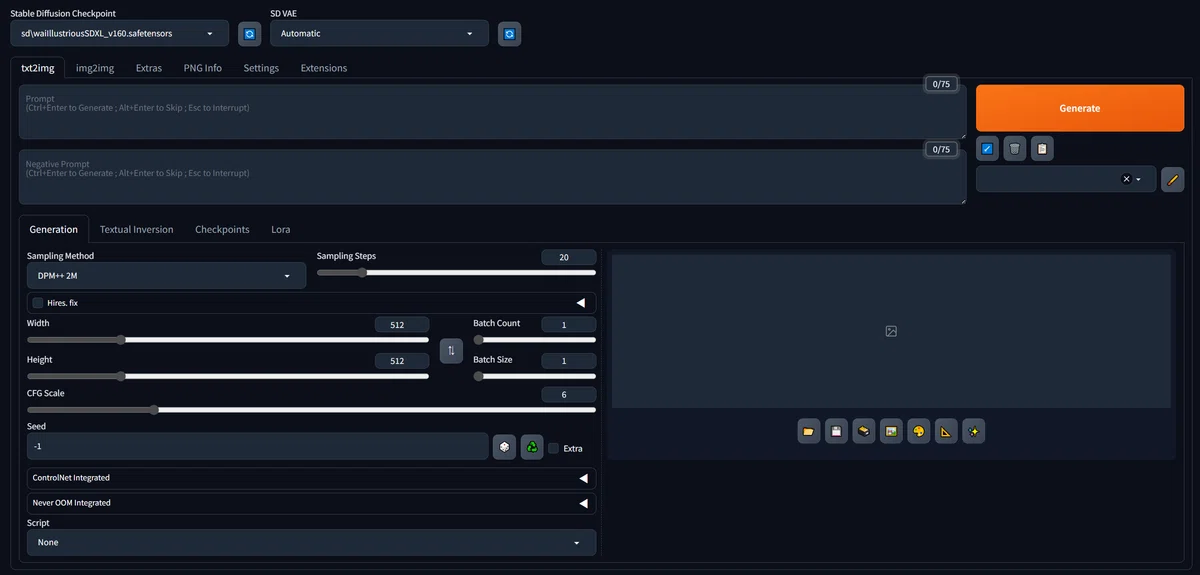Select the Generation sub-tab
Image resolution: width=1200 pixels, height=575 pixels.
[x=54, y=229]
